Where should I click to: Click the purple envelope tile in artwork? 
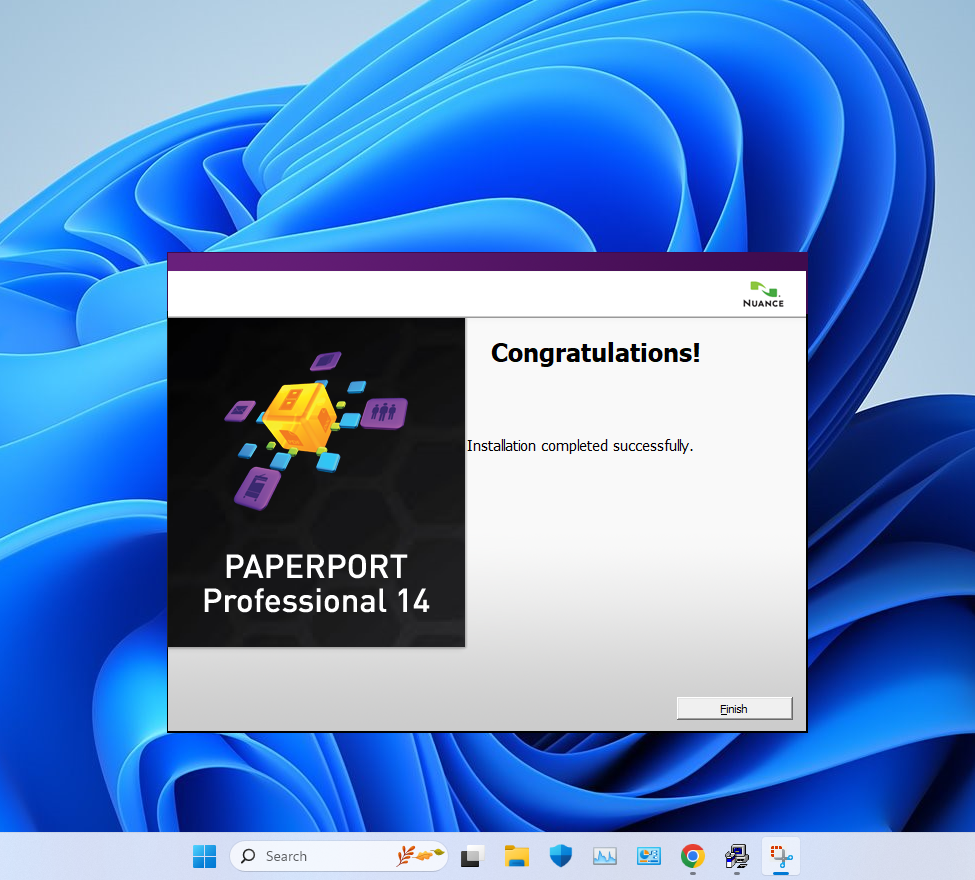click(x=243, y=409)
